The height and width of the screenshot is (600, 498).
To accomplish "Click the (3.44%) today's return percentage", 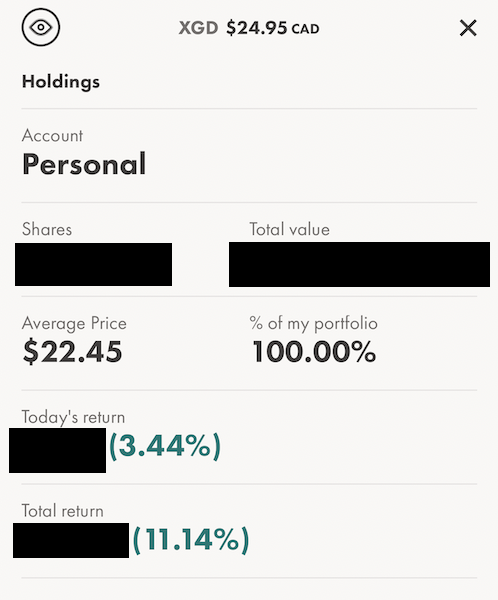I will click(165, 446).
